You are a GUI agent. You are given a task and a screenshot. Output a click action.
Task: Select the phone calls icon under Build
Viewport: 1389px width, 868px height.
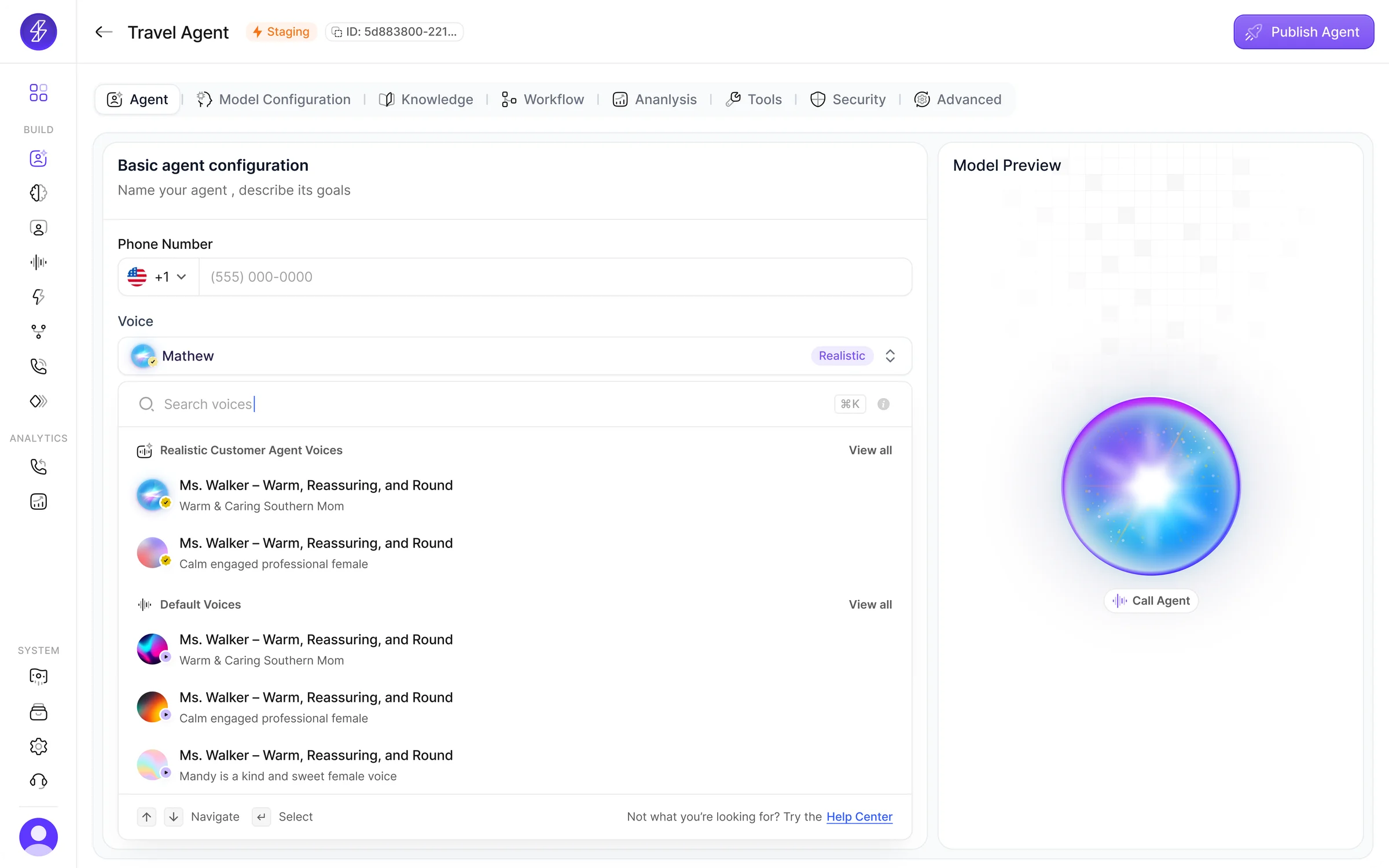coord(38,366)
